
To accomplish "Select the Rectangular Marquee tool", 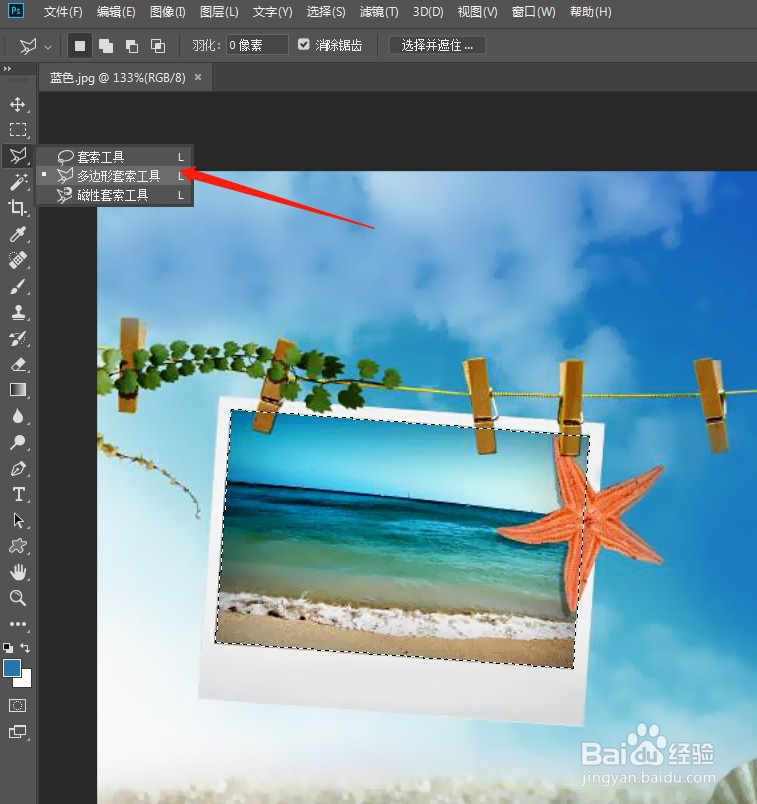I will coord(18,130).
